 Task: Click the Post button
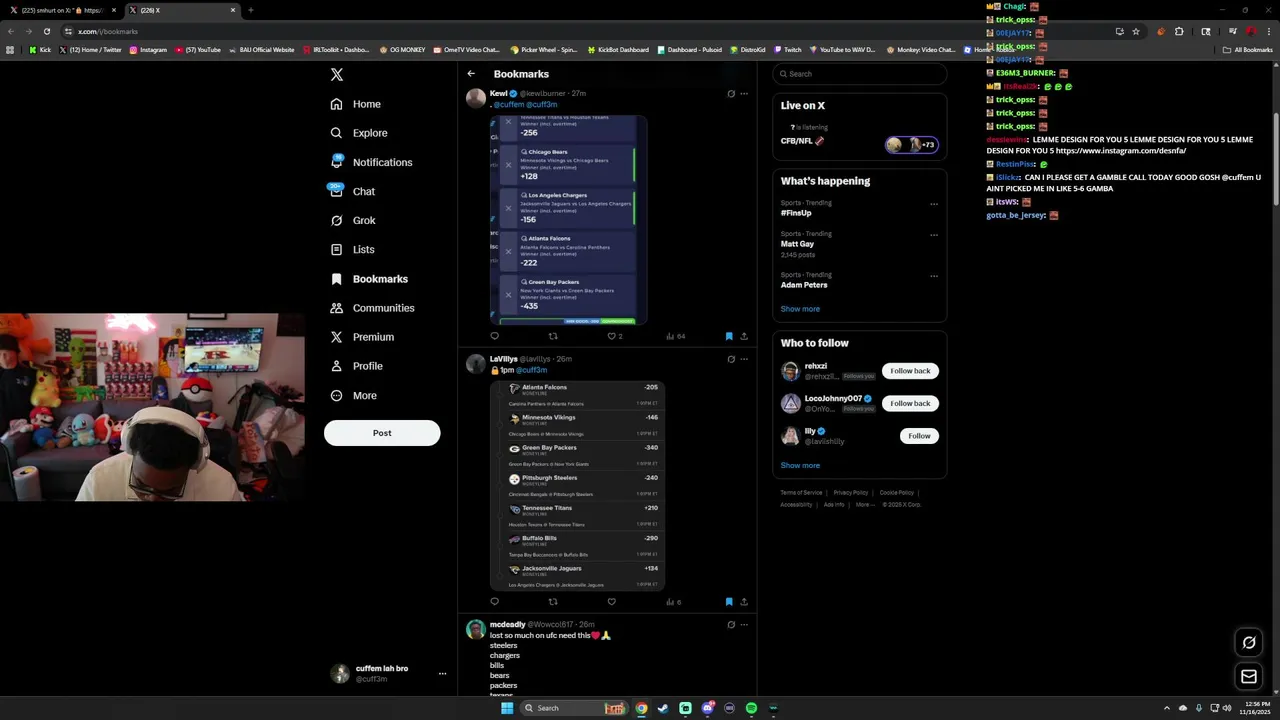(x=382, y=433)
